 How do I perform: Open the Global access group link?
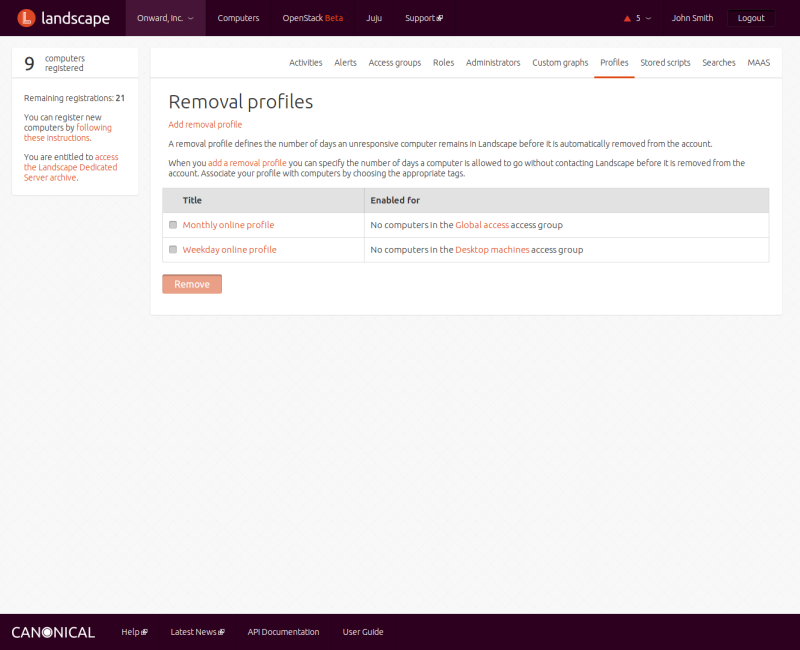pos(482,225)
